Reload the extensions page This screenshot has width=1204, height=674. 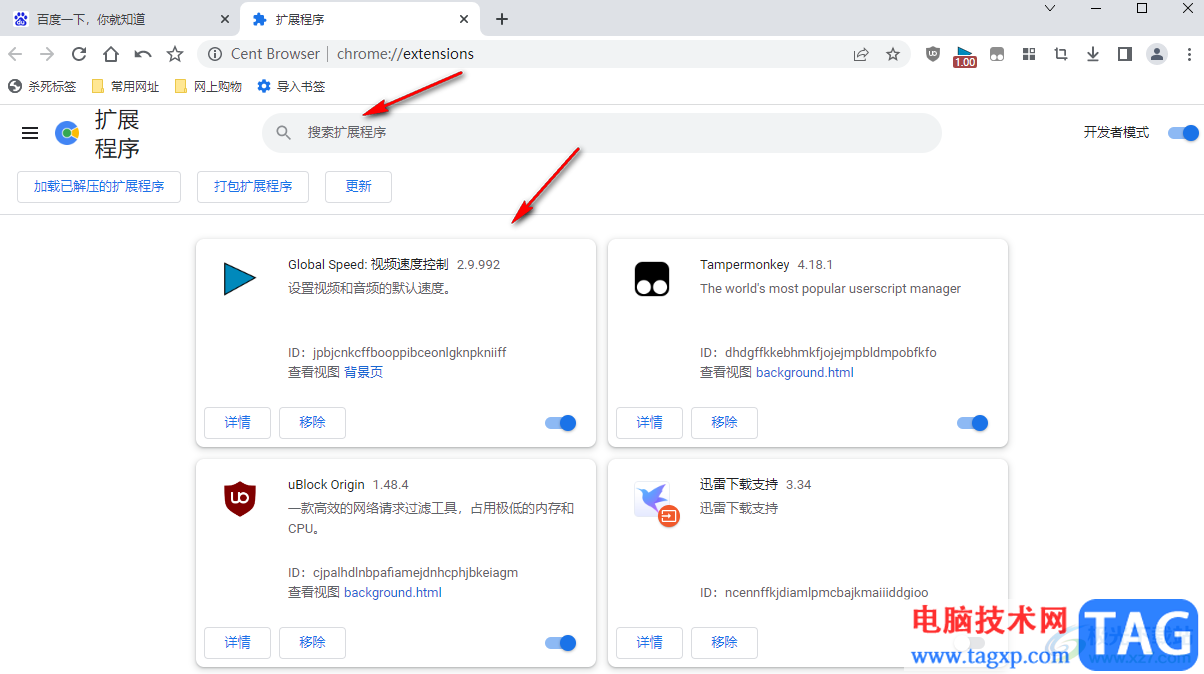tap(79, 54)
